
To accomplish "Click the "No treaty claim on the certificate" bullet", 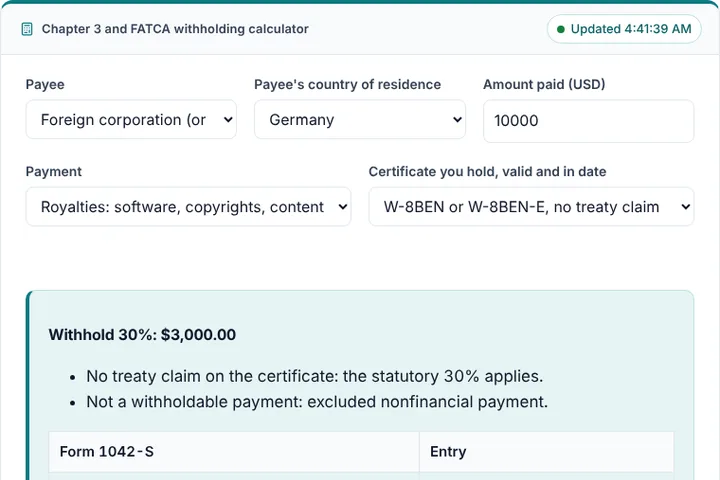I will pos(315,376).
